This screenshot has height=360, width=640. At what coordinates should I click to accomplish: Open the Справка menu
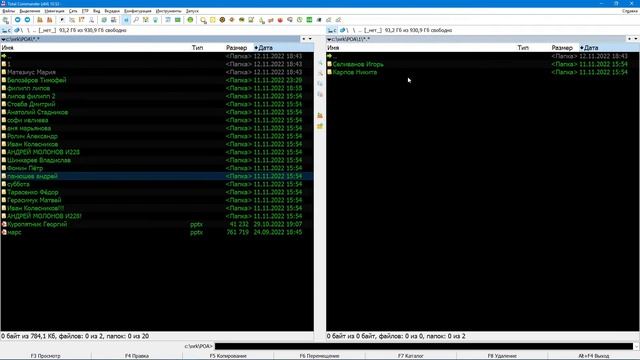(x=630, y=11)
